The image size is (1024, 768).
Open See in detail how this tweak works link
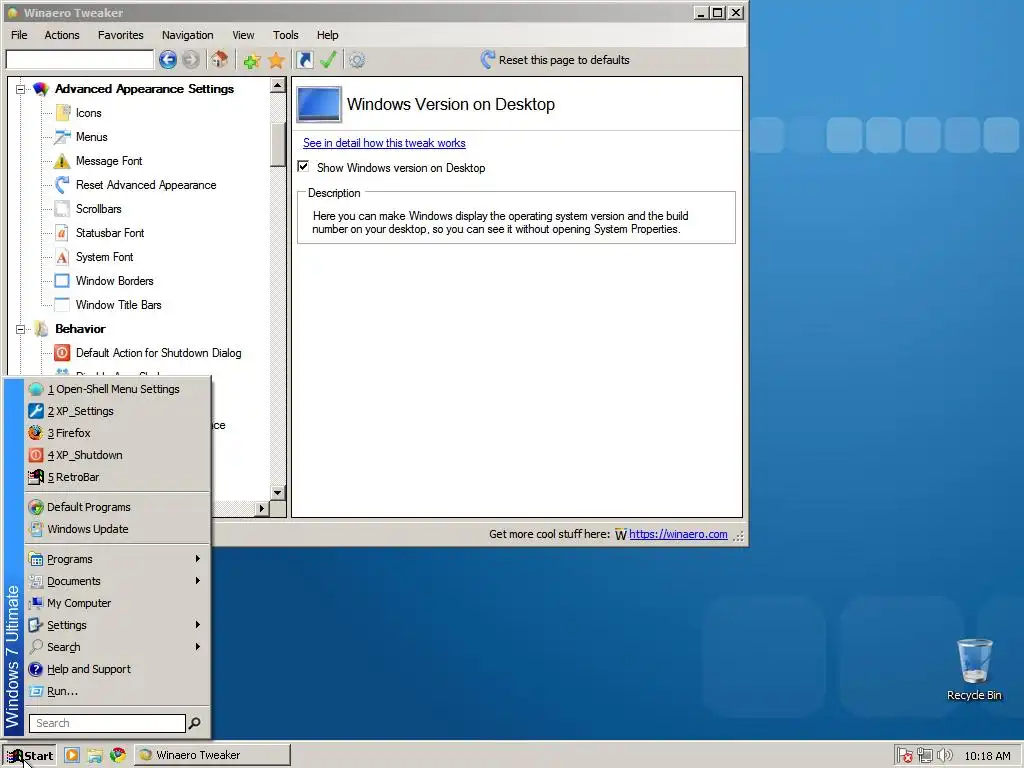(x=384, y=143)
